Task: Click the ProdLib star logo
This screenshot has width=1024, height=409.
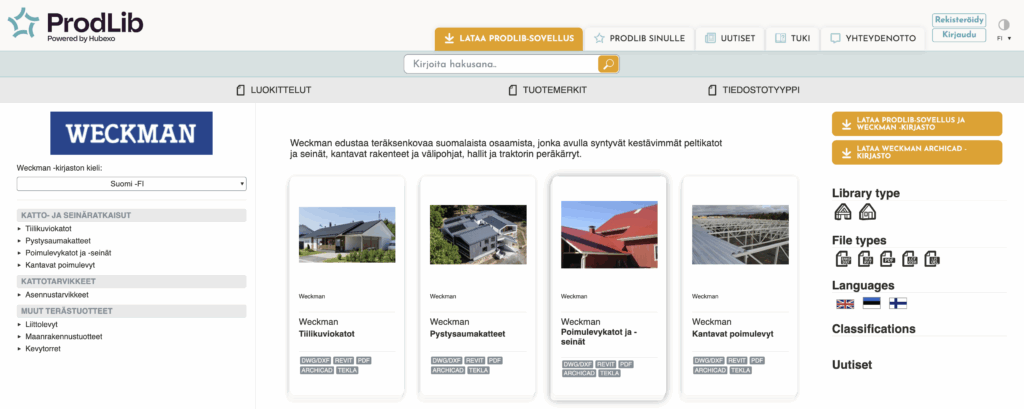Action: tap(25, 23)
